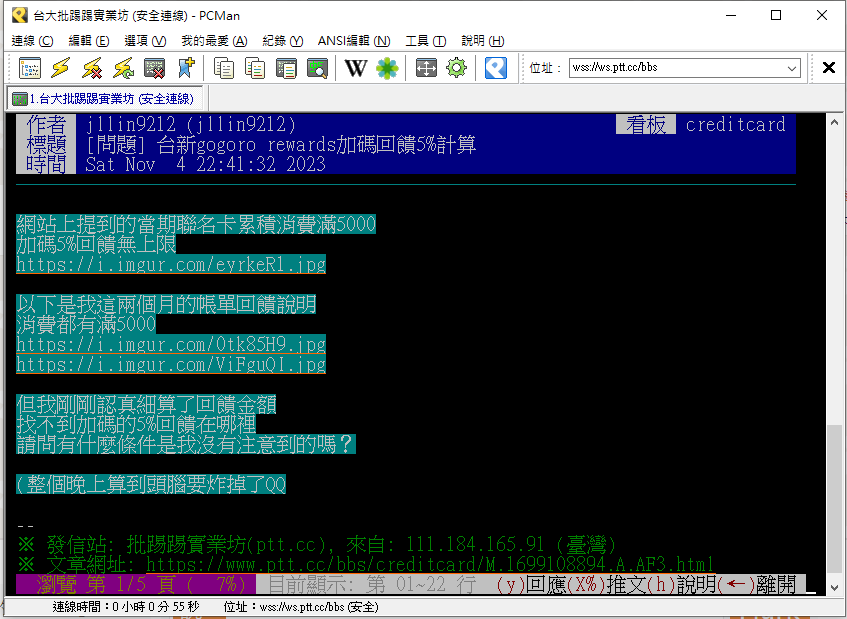Open settings with the green gear icon

tap(457, 68)
